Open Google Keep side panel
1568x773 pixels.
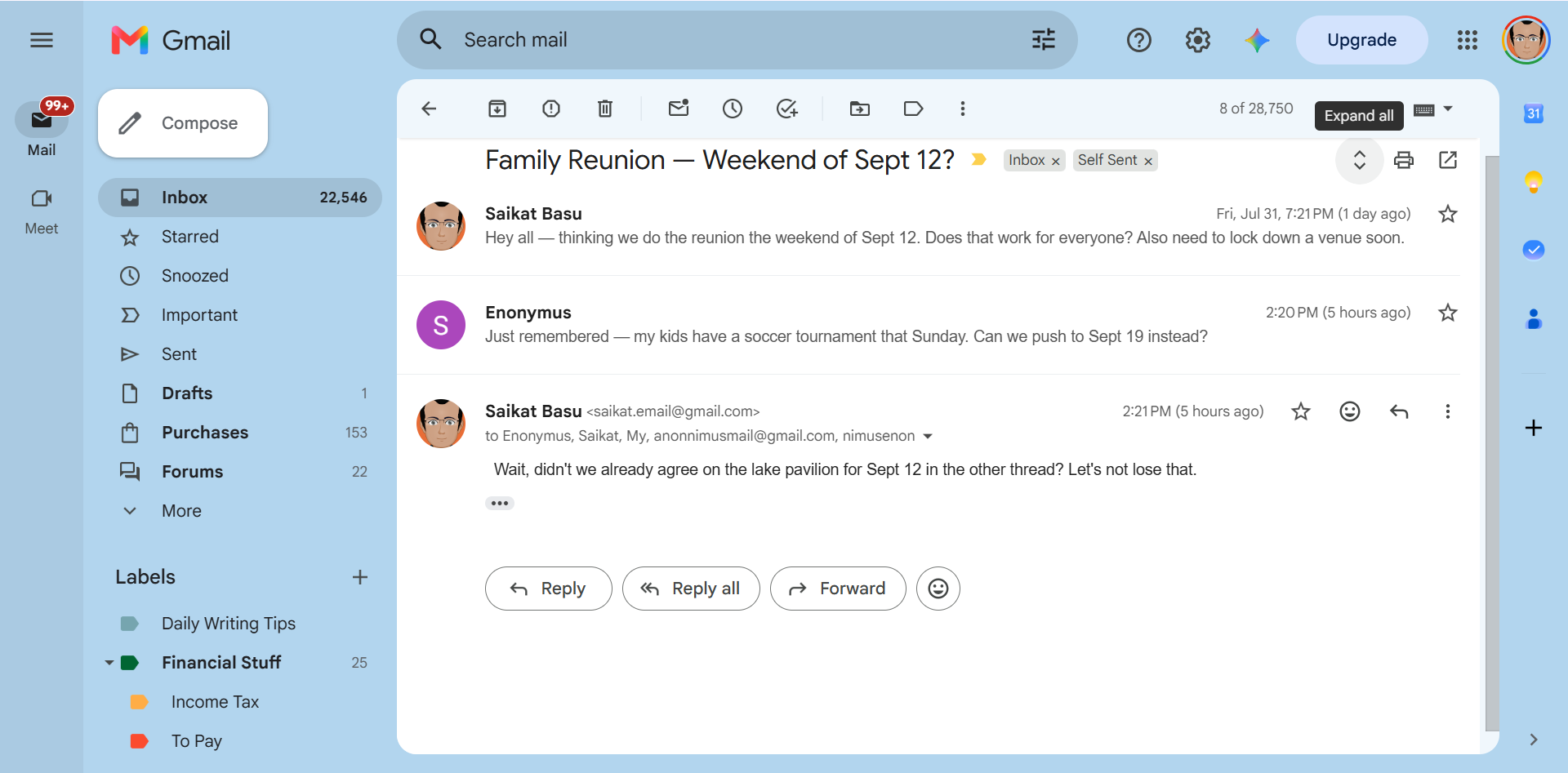pos(1534,181)
